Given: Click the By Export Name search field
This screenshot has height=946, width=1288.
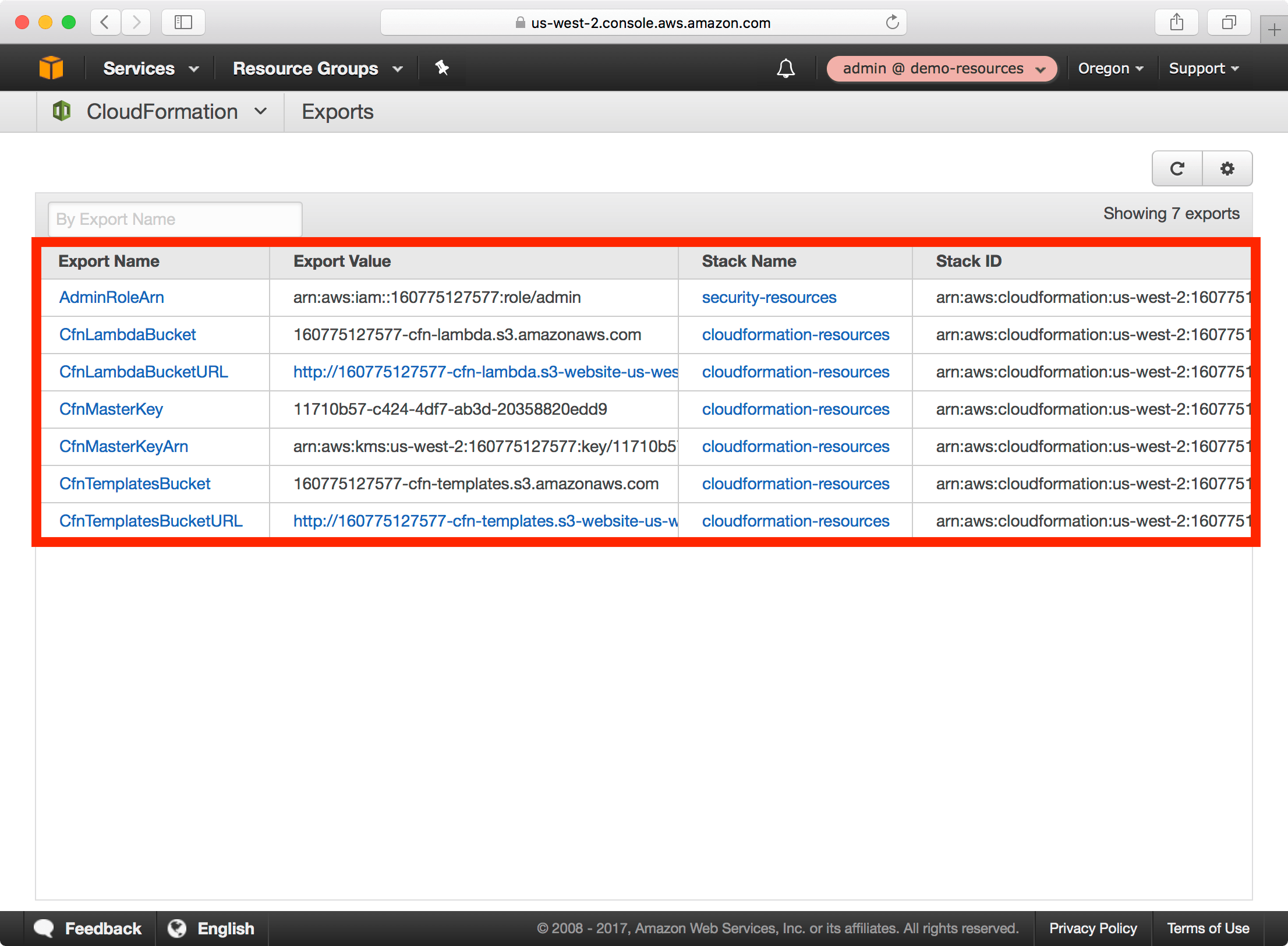Looking at the screenshot, I should [x=175, y=219].
